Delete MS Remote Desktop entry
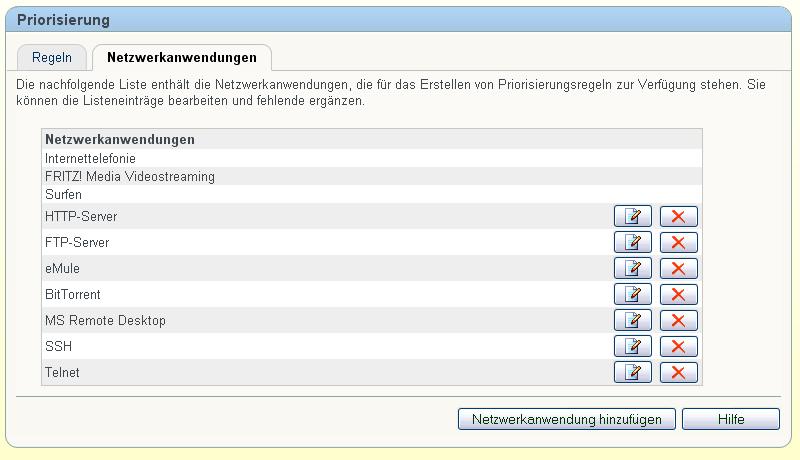 tap(678, 320)
